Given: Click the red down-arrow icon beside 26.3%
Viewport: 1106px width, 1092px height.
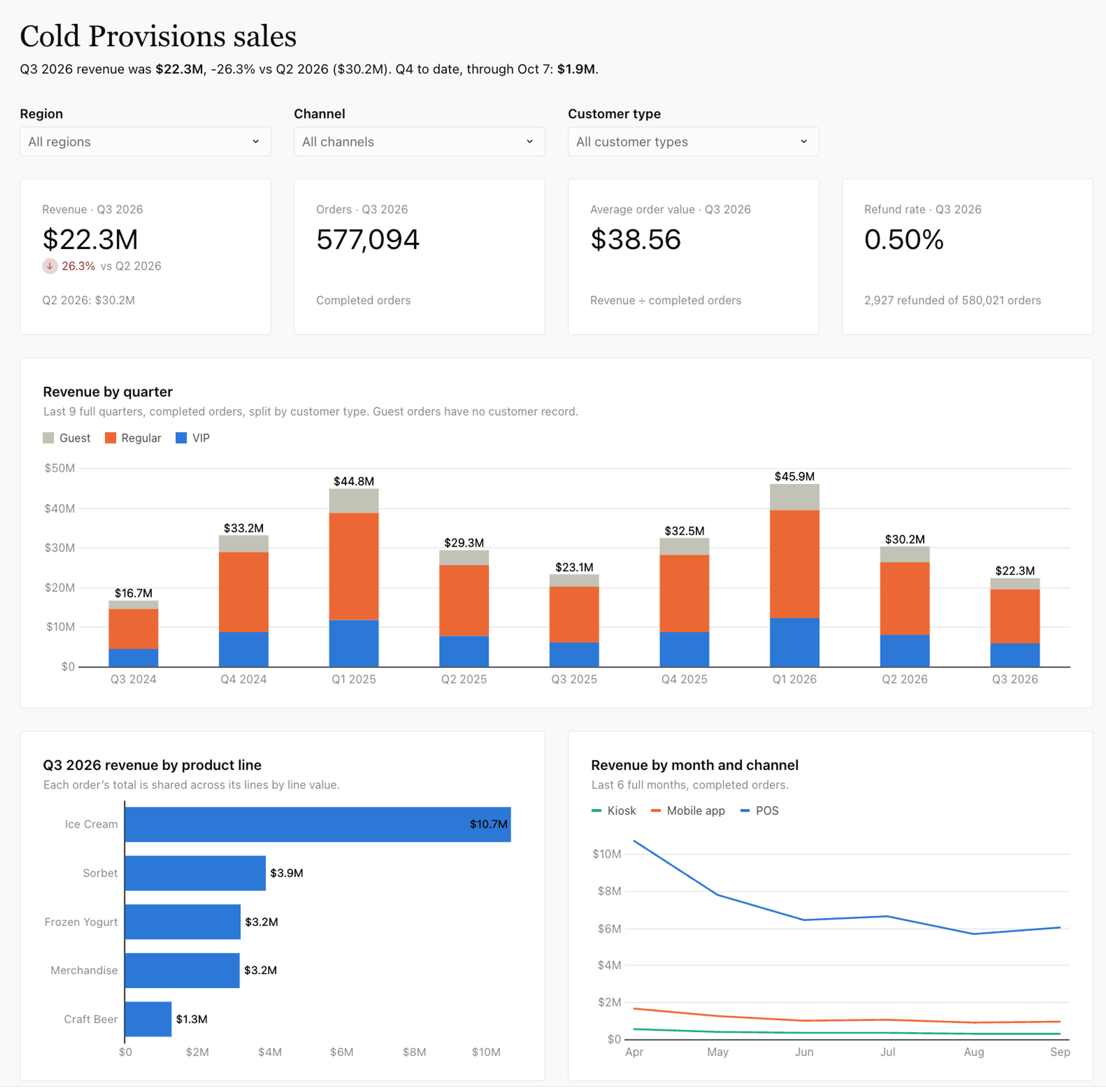Looking at the screenshot, I should click(x=50, y=266).
